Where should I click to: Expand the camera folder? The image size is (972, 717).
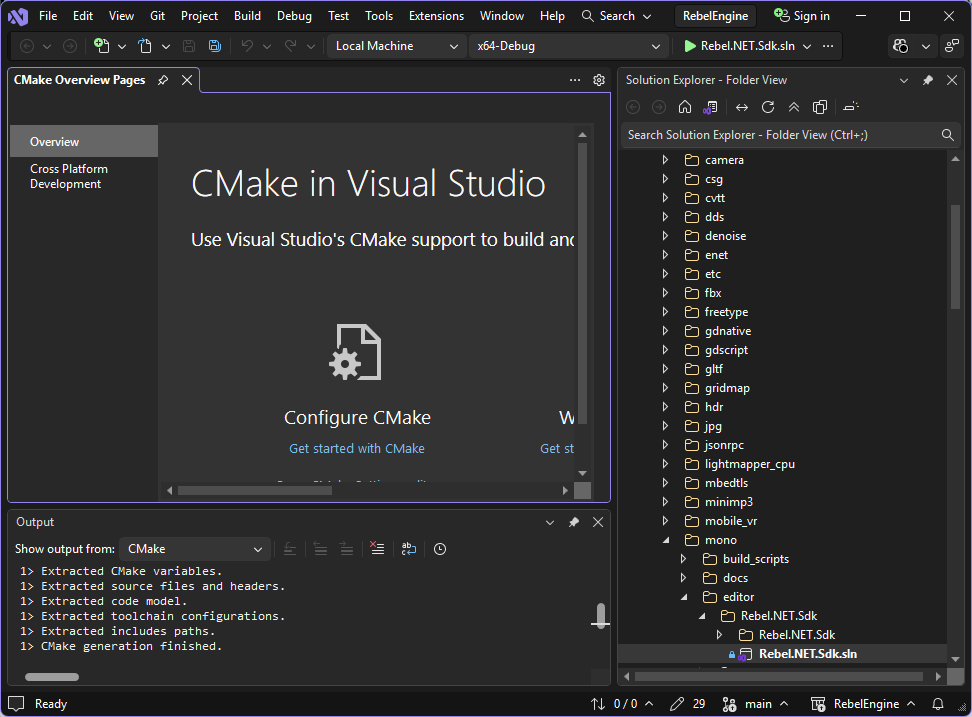pos(666,160)
